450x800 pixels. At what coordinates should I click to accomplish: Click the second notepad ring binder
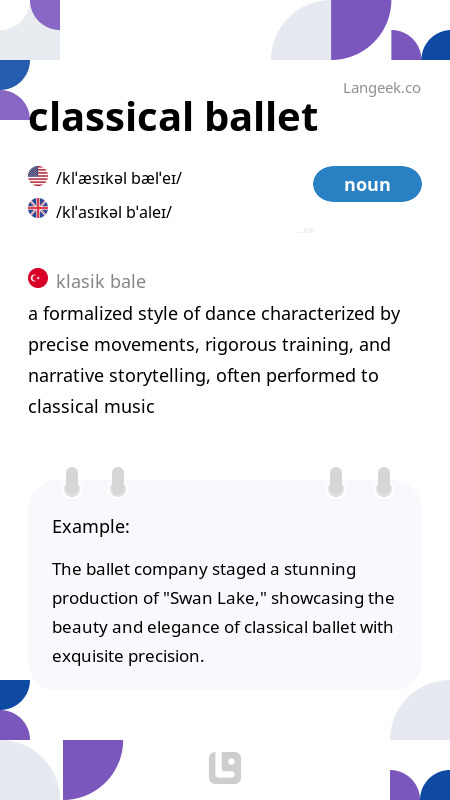point(118,482)
